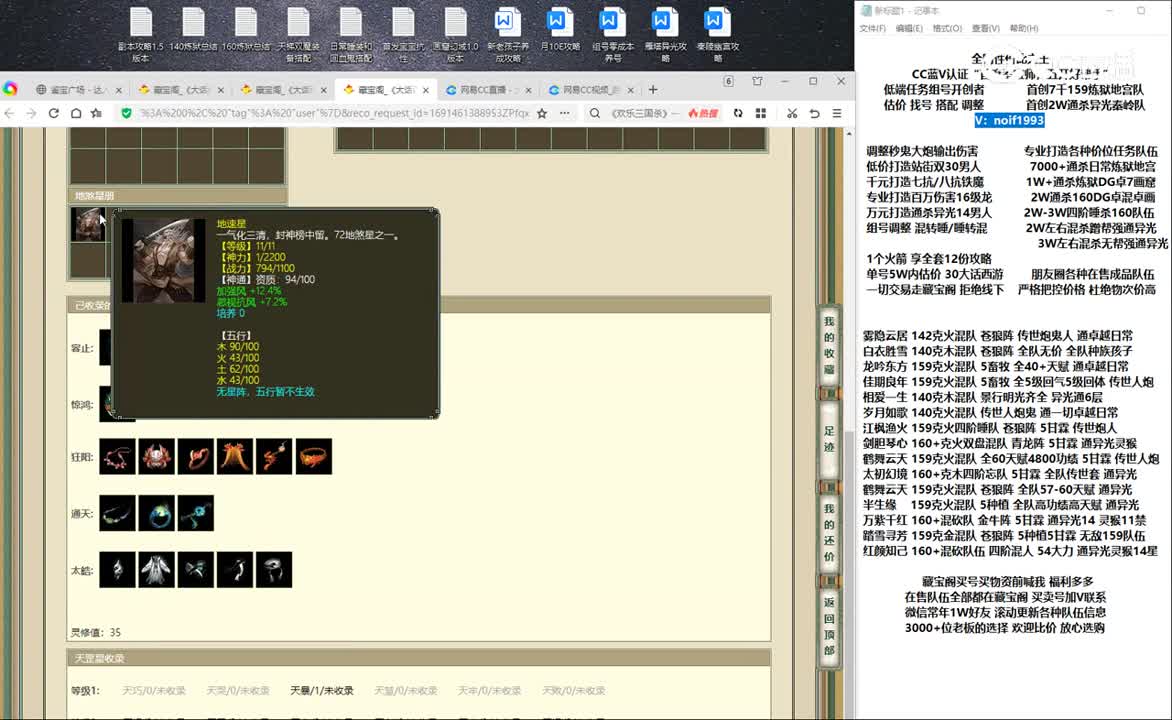Go forward in the browser

(x=31, y=114)
